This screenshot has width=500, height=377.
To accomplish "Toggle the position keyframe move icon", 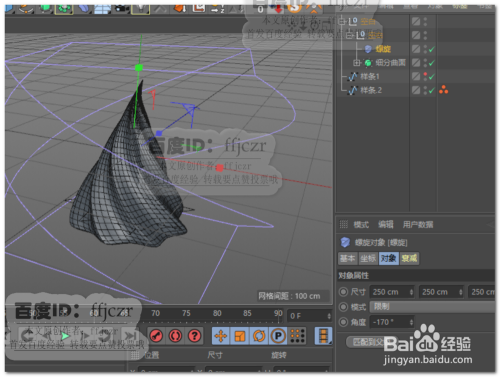I will [x=220, y=336].
